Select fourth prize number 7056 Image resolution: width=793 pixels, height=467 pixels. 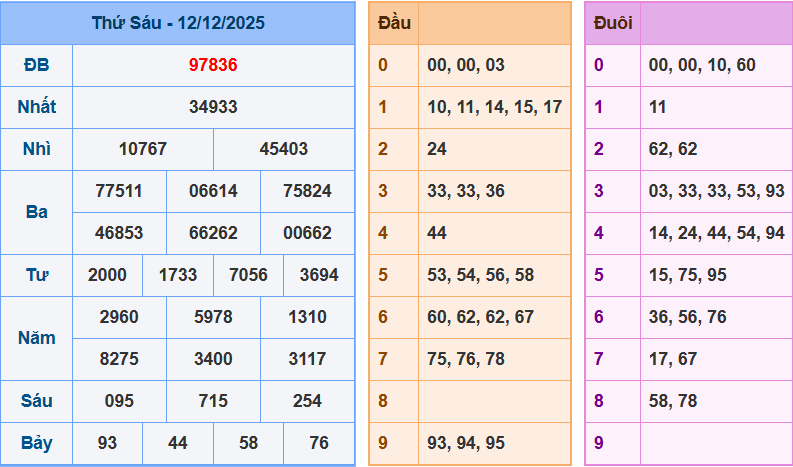tap(248, 275)
